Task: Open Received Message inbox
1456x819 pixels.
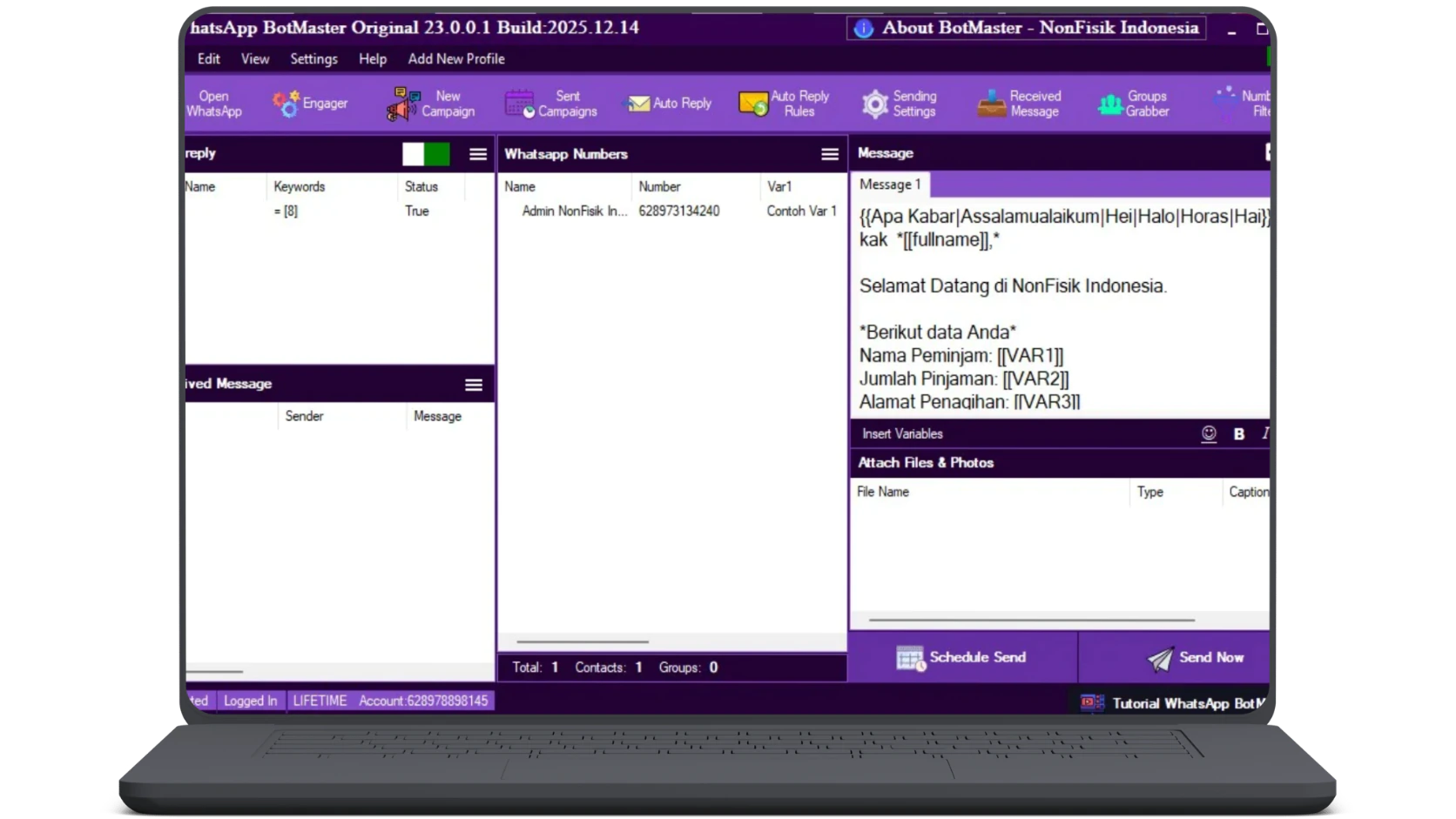Action: click(1019, 104)
